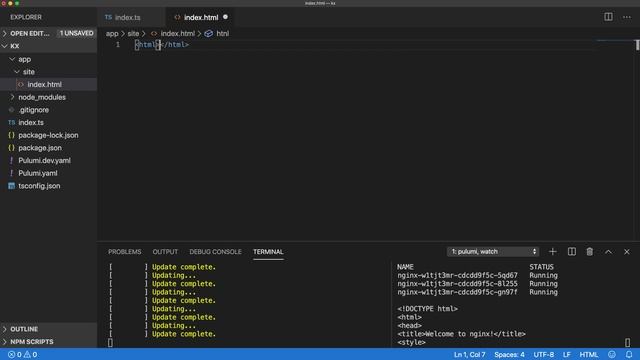This screenshot has width=640, height=360.
Task: Open package-lock.json file
Action: (x=49, y=135)
